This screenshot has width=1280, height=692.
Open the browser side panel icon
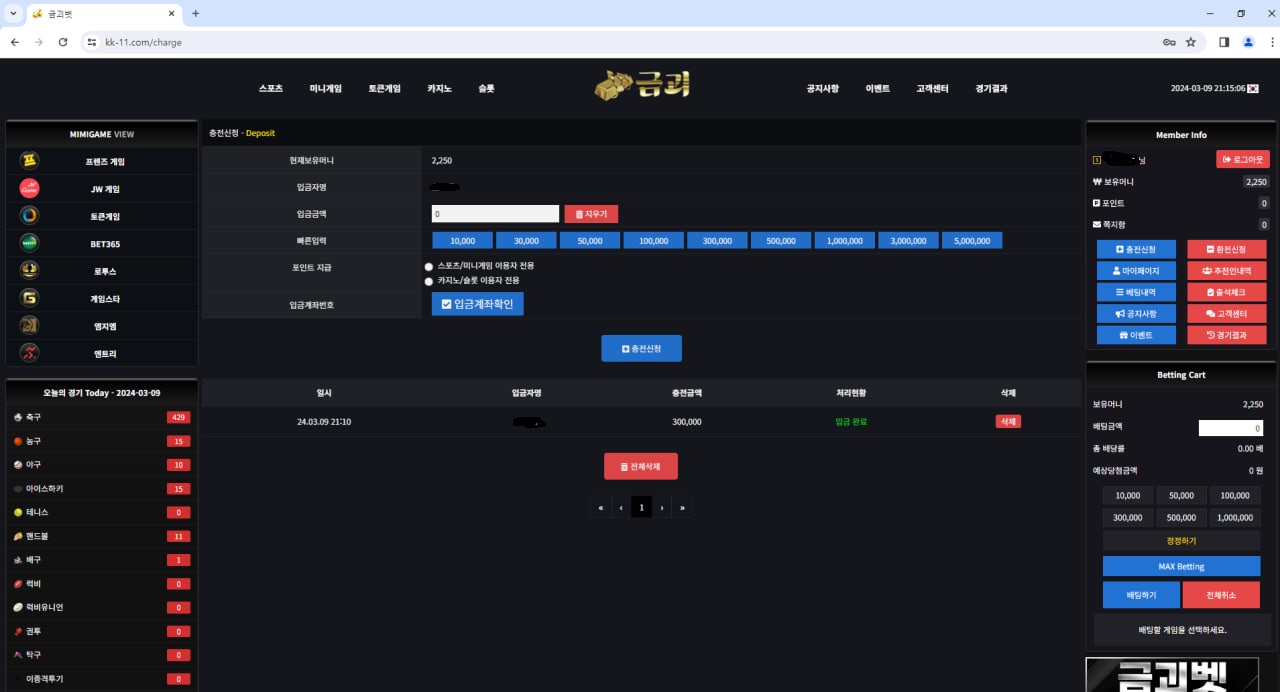pyautogui.click(x=1223, y=42)
